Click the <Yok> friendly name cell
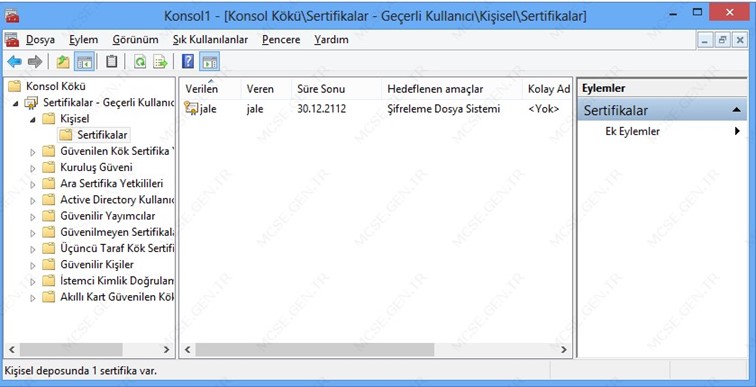The image size is (756, 387). tap(543, 109)
